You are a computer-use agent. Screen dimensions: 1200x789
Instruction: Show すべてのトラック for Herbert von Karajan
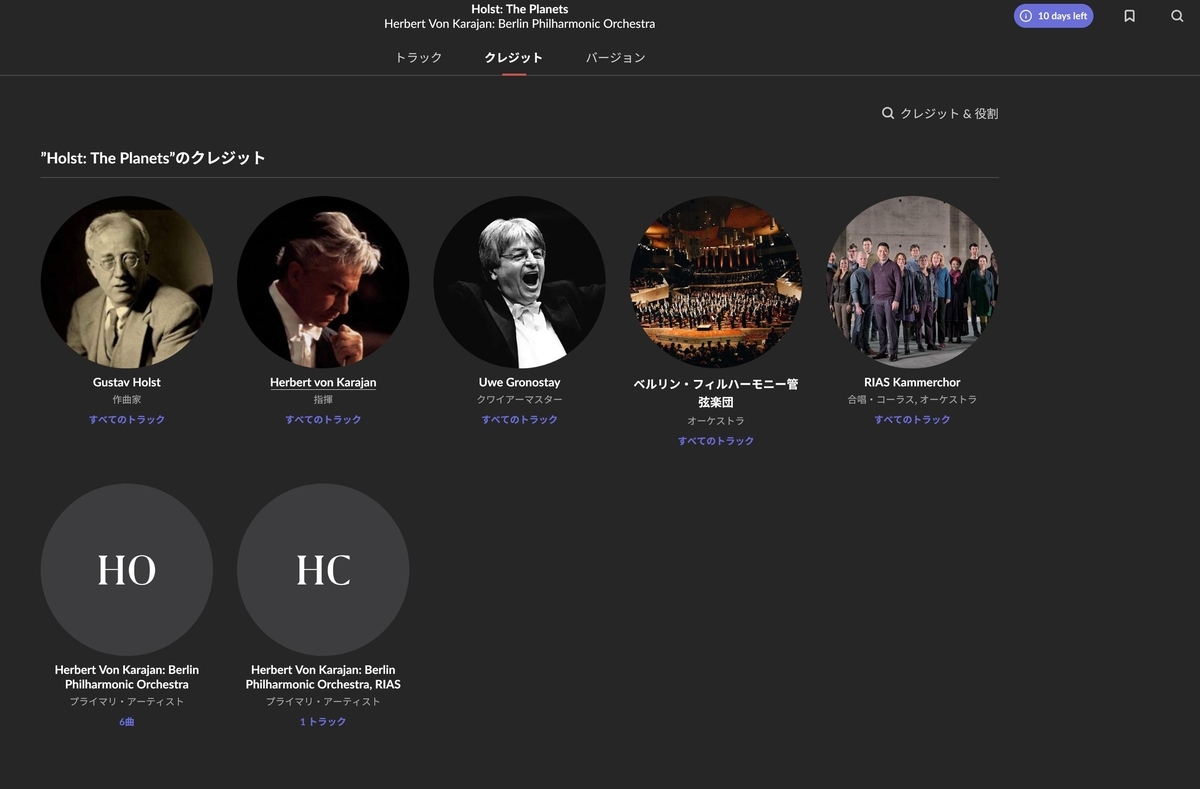(x=323, y=419)
